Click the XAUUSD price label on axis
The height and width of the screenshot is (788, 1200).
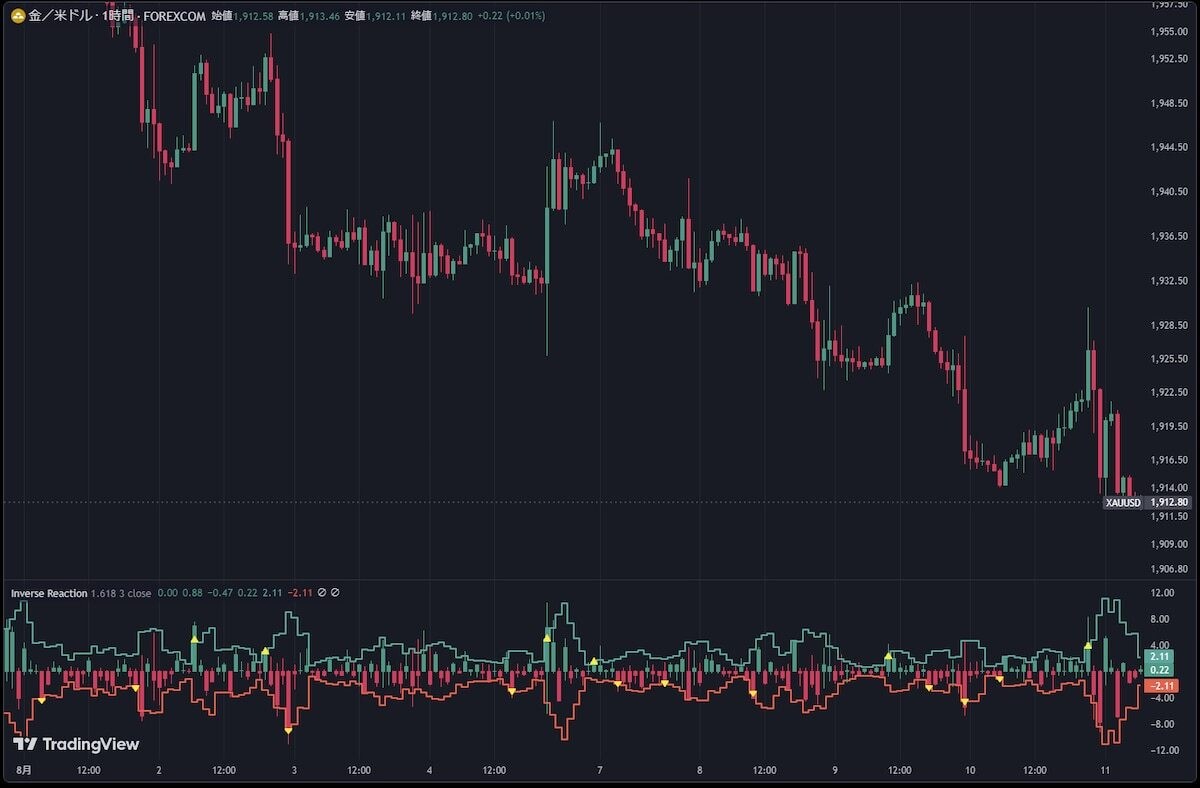click(x=1122, y=502)
